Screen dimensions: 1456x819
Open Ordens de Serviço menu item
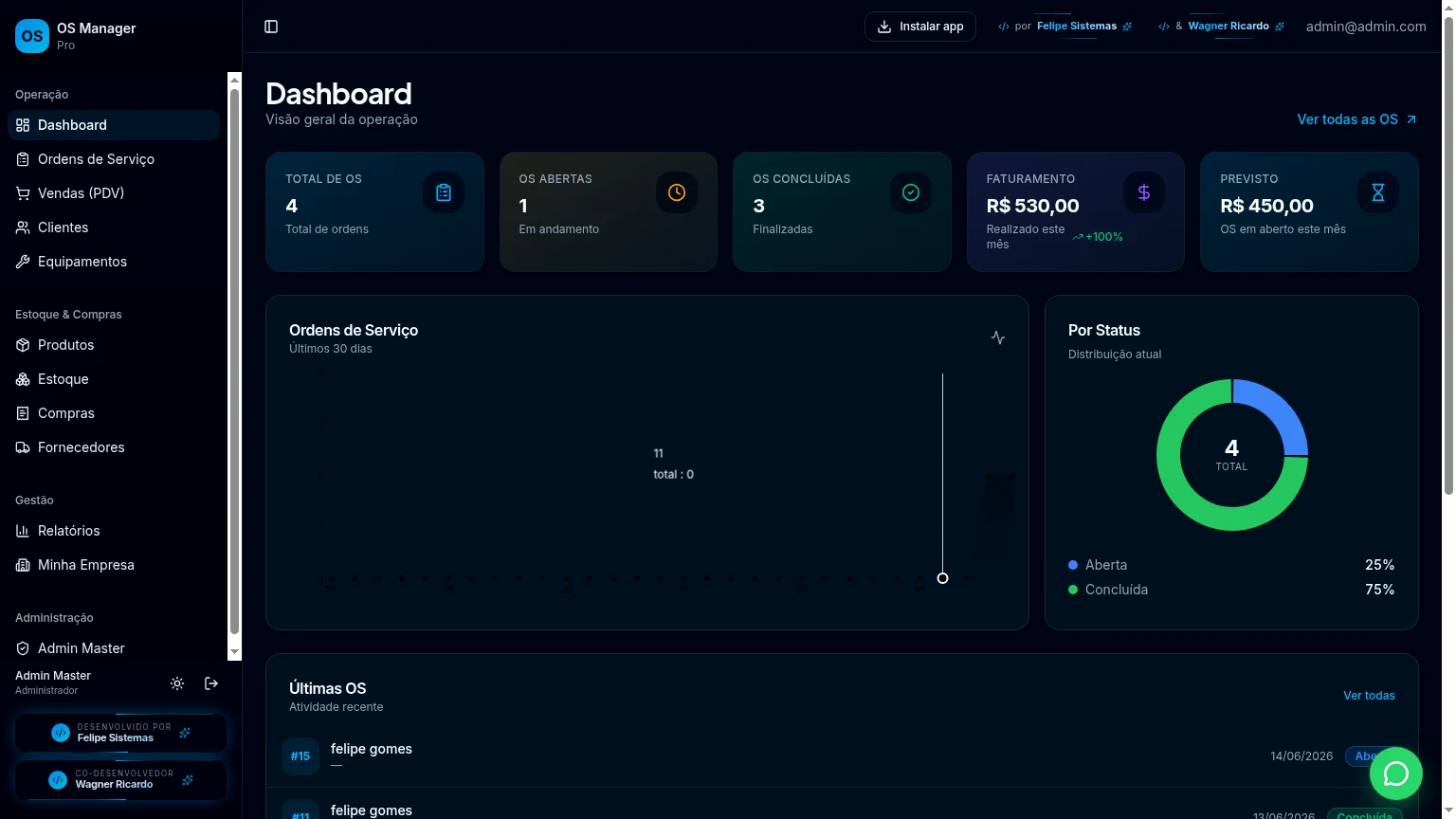114,159
